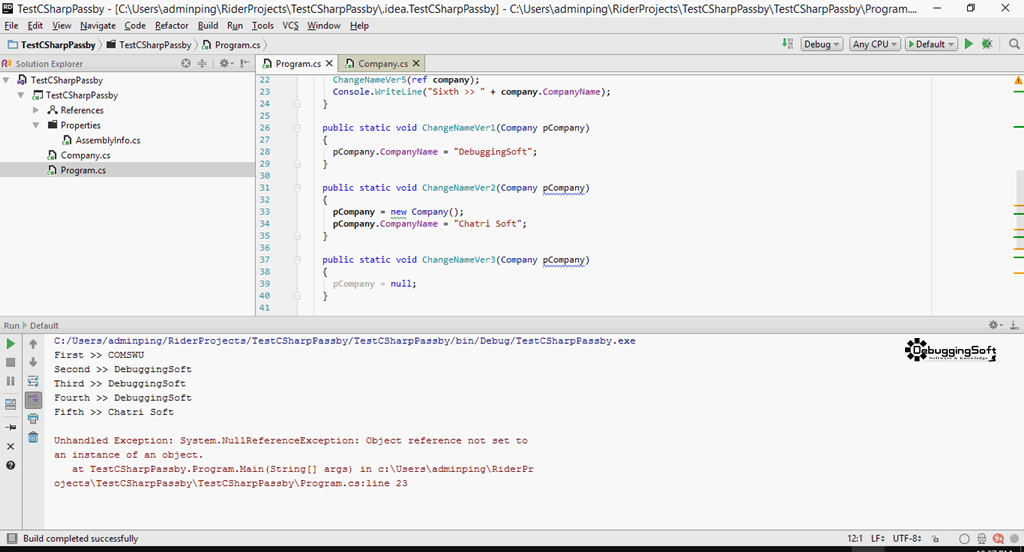Close the Run tab with X icon
This screenshot has height=552, width=1024.
[x=10, y=446]
